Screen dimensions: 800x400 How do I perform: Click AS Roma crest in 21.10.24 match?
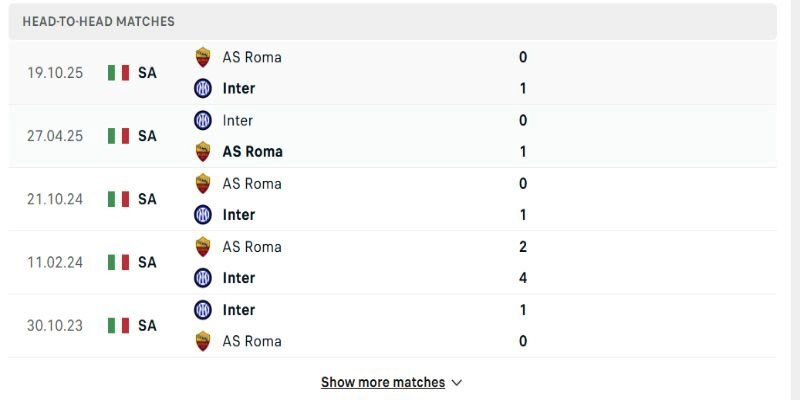[203, 183]
